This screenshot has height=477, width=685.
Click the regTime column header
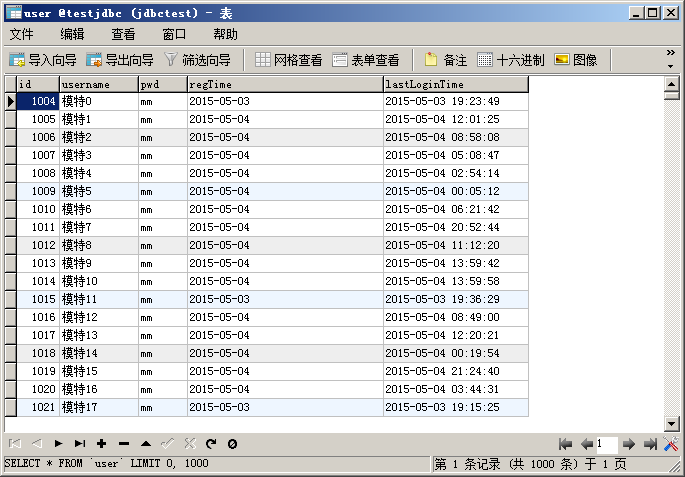285,84
